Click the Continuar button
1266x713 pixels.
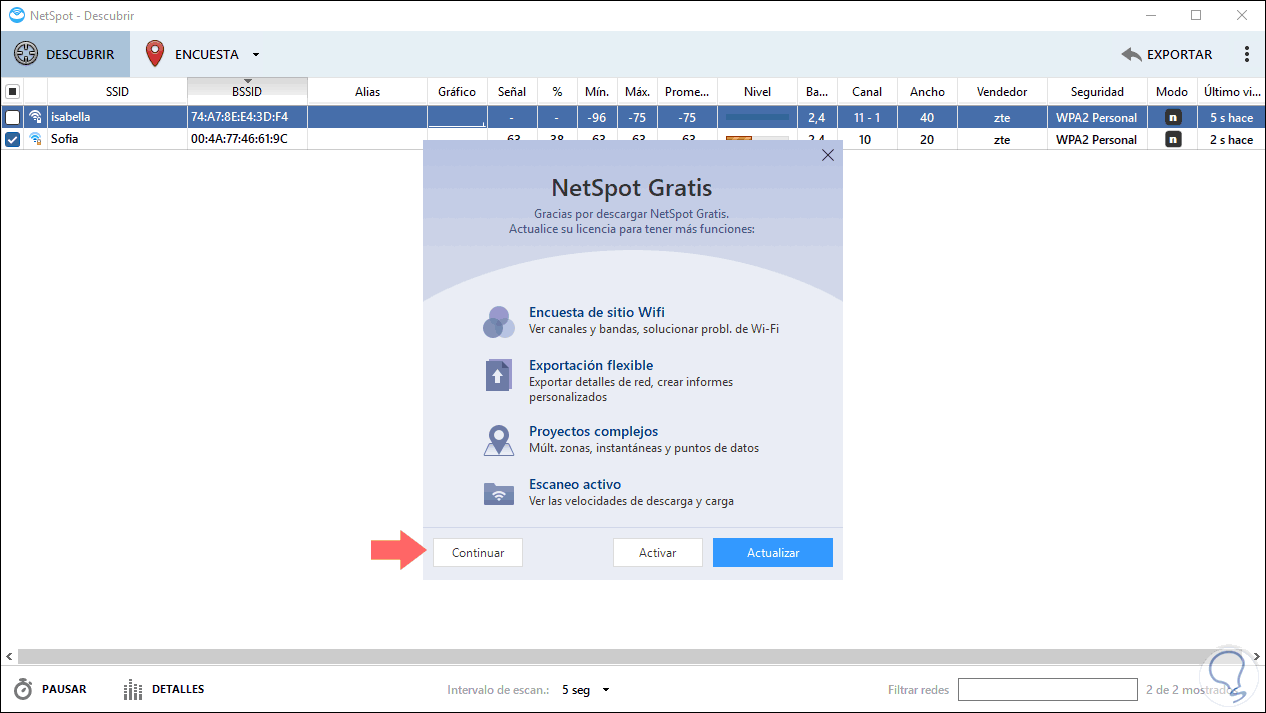point(478,553)
